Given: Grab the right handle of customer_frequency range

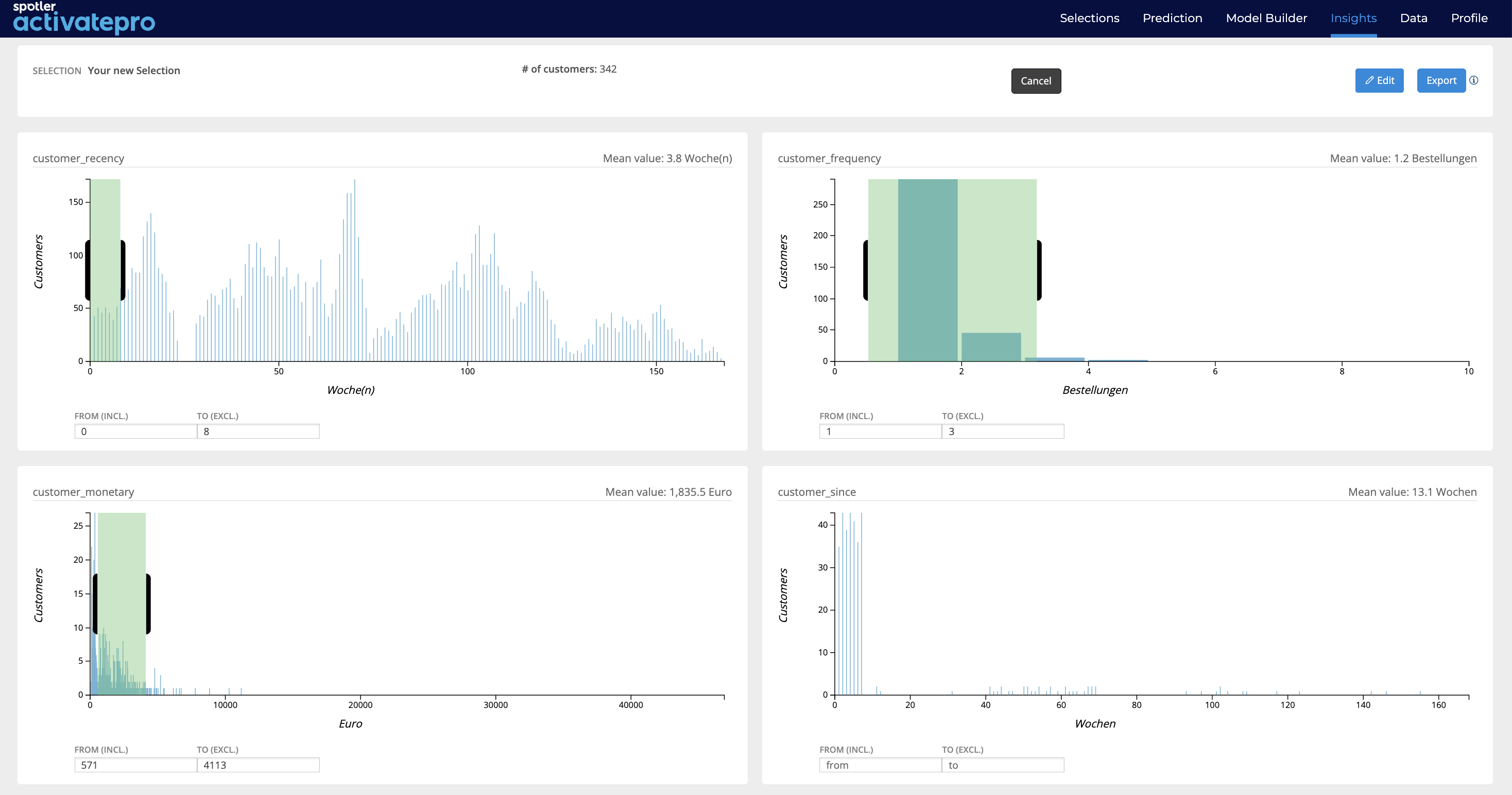Looking at the screenshot, I should pyautogui.click(x=1039, y=270).
